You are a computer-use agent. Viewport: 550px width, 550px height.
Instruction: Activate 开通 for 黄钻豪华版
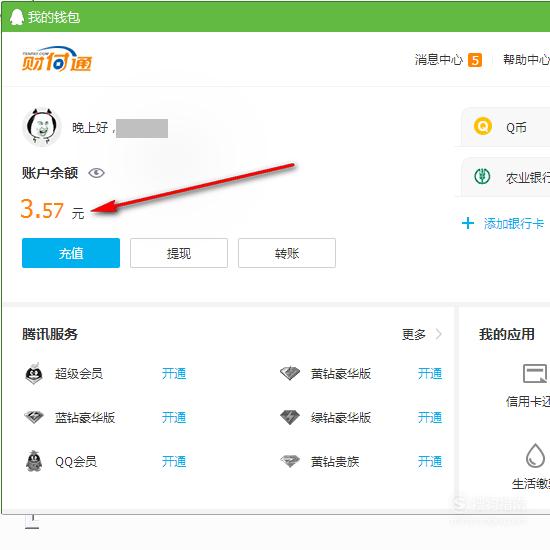[x=430, y=374]
